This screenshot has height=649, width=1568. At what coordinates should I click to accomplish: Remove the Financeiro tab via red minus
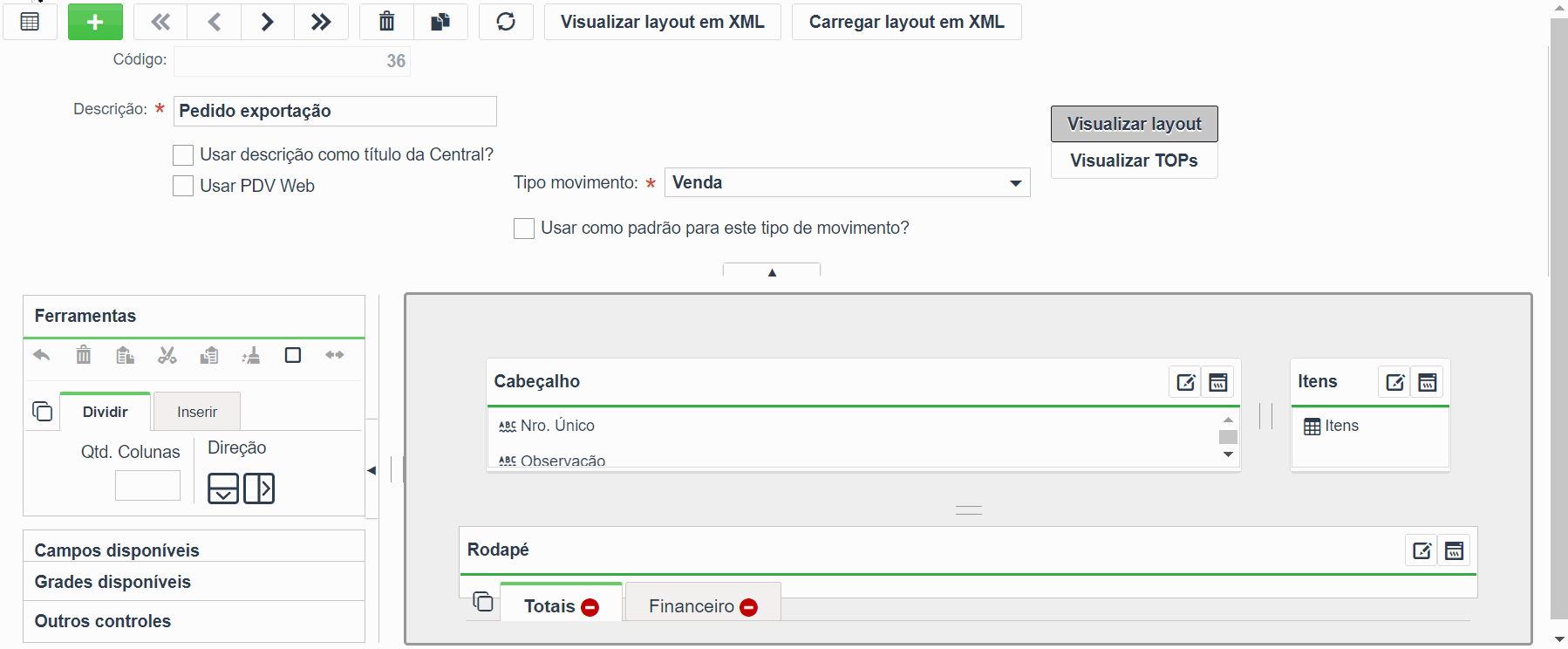pos(749,607)
